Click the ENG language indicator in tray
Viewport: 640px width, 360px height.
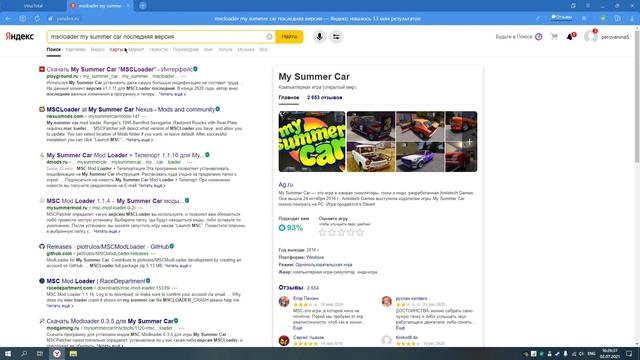pos(591,353)
